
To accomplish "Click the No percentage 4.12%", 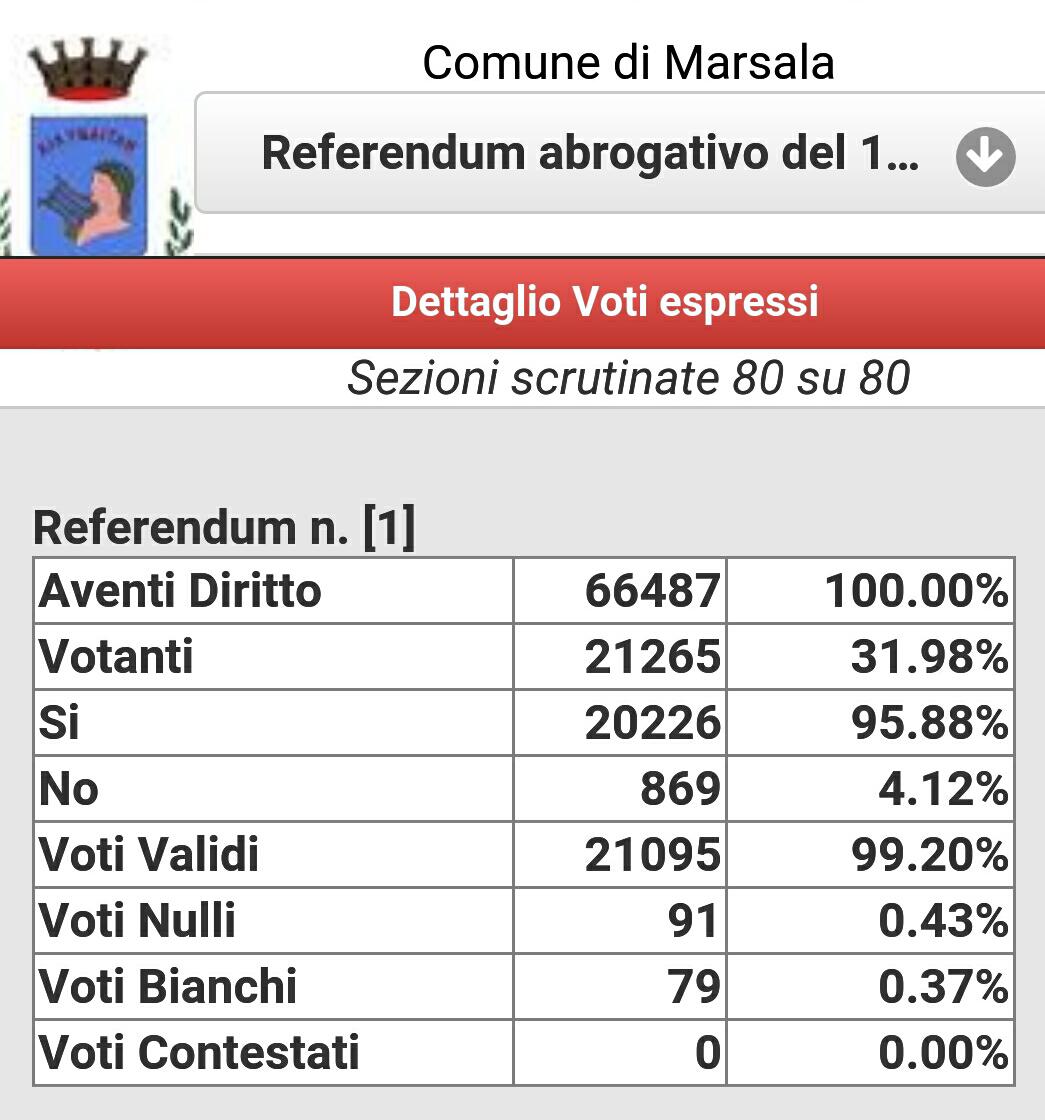I will click(943, 789).
